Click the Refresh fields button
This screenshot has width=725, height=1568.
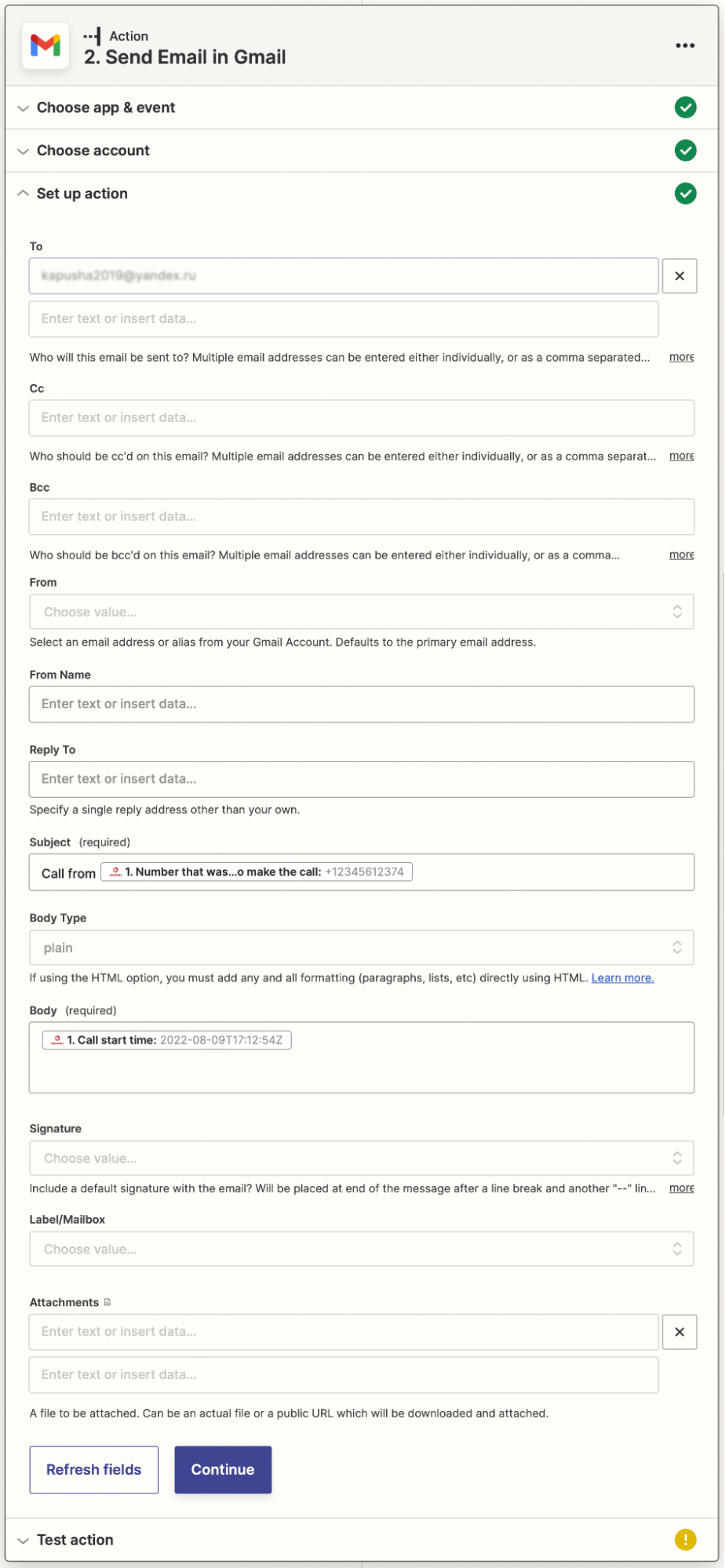point(94,1470)
